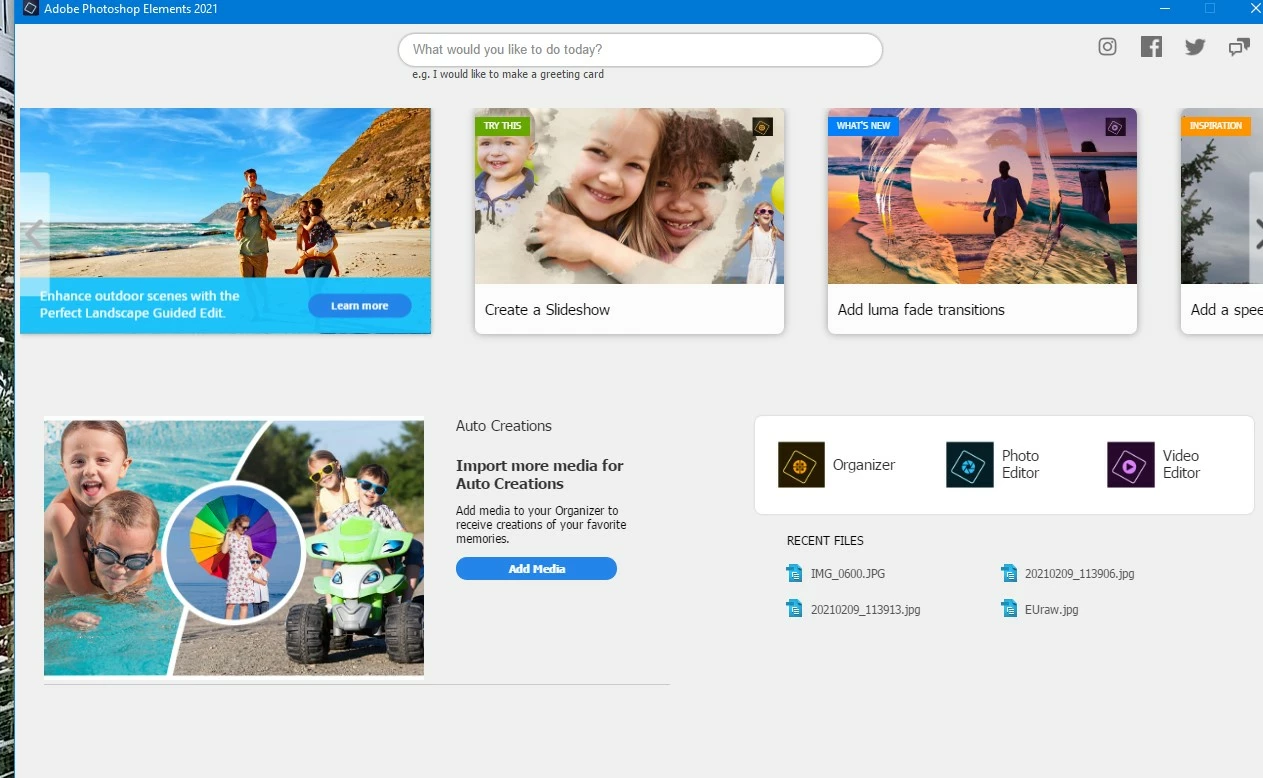Screen dimensions: 1263x778
Task: Click the INSPIRATION orange tag
Action: (x=1216, y=126)
